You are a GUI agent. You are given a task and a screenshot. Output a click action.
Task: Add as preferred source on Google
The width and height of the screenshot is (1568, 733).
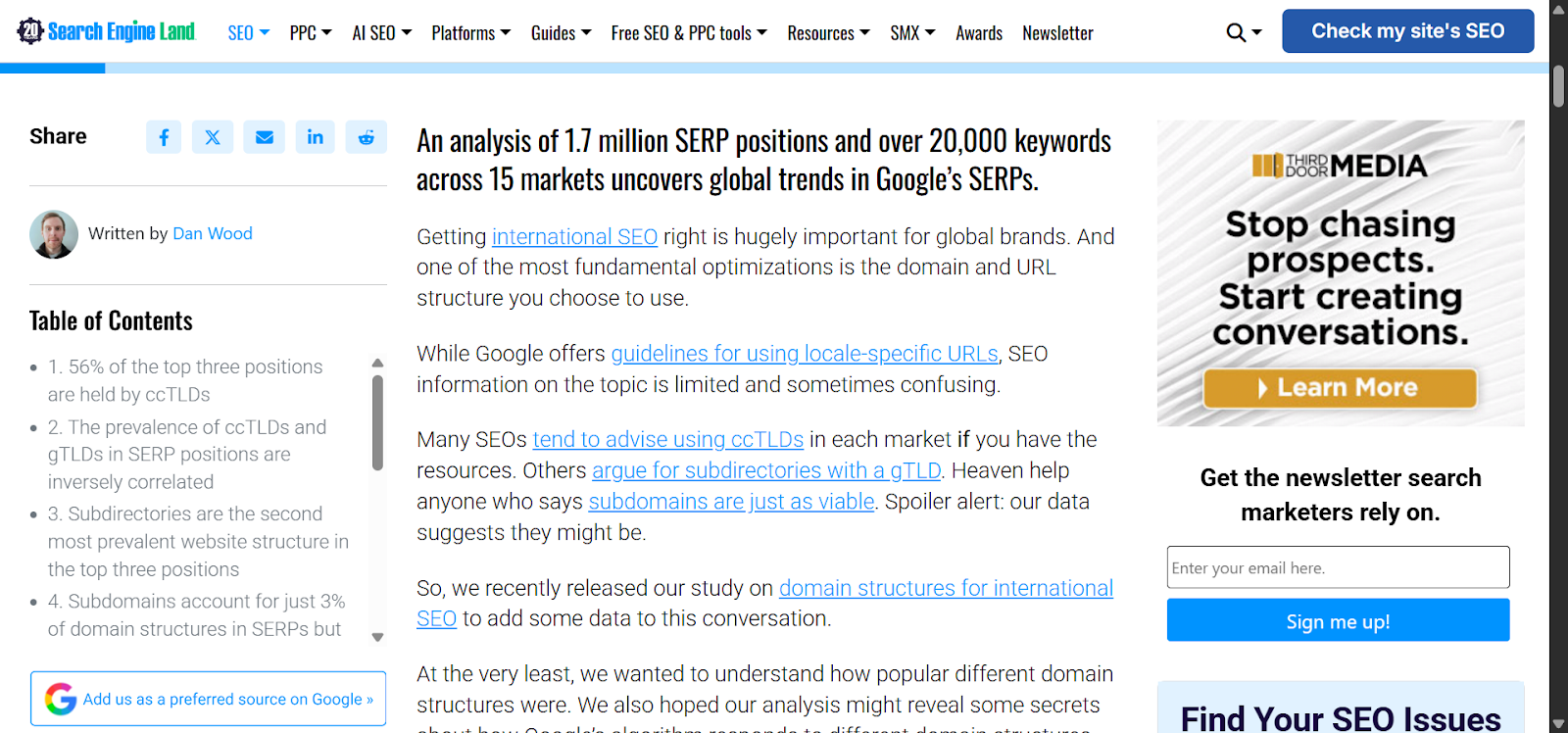click(208, 699)
